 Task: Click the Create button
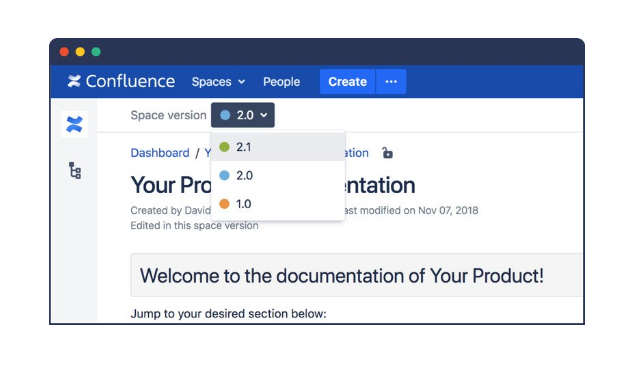(348, 81)
